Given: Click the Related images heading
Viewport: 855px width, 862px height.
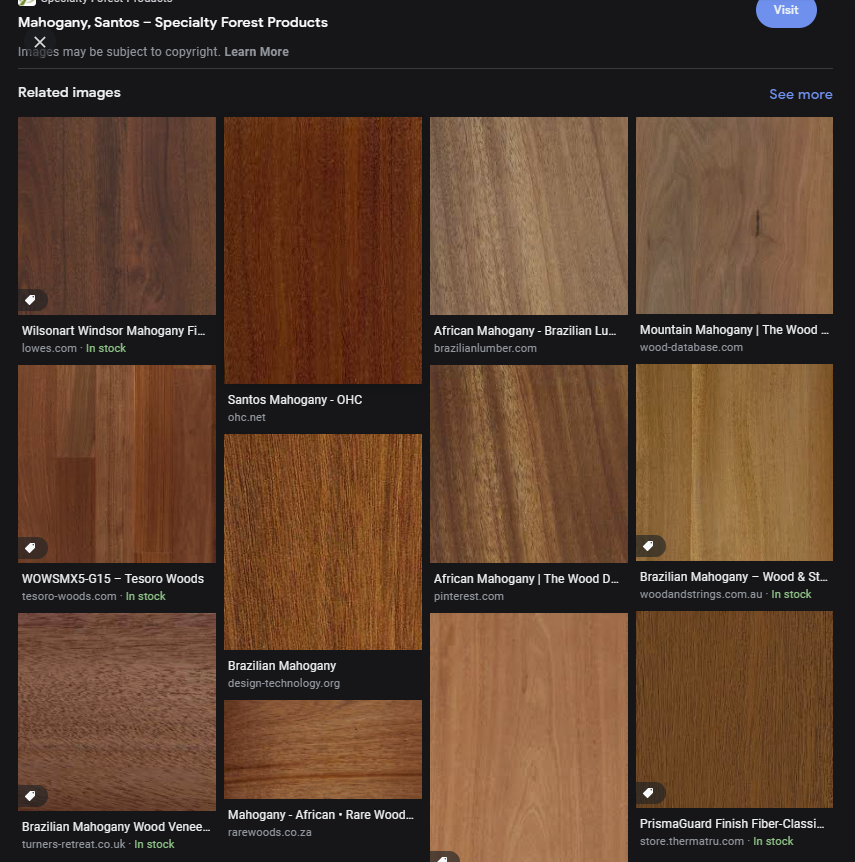Looking at the screenshot, I should [69, 92].
